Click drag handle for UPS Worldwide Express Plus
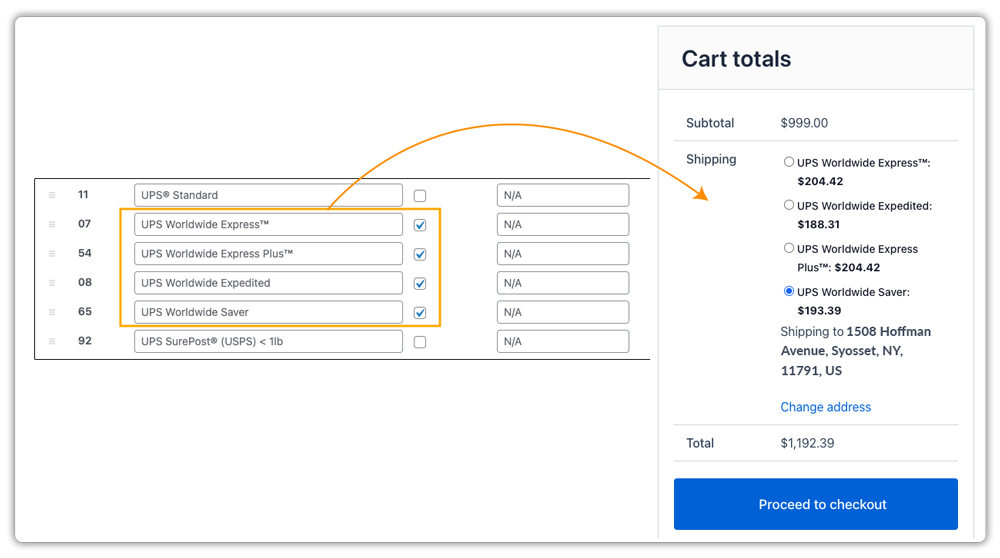The height and width of the screenshot is (558, 1000). pos(52,254)
